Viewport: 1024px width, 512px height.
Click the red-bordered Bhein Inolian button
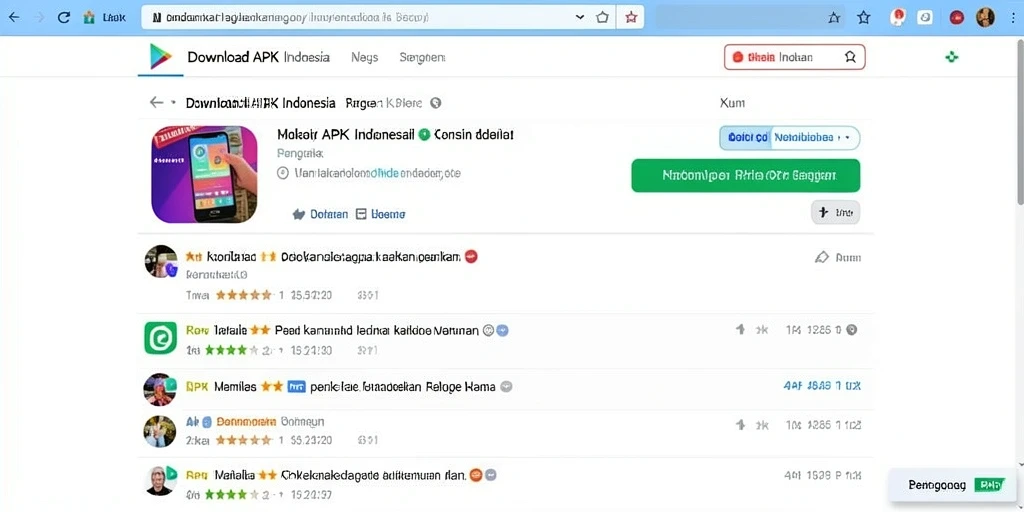795,57
